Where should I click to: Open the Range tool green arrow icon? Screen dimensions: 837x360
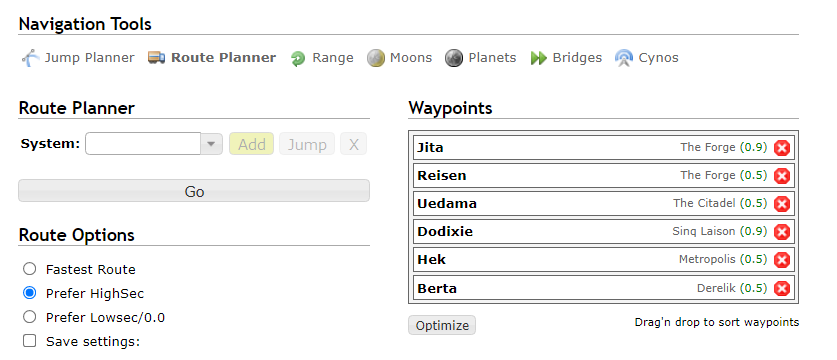pyautogui.click(x=298, y=58)
